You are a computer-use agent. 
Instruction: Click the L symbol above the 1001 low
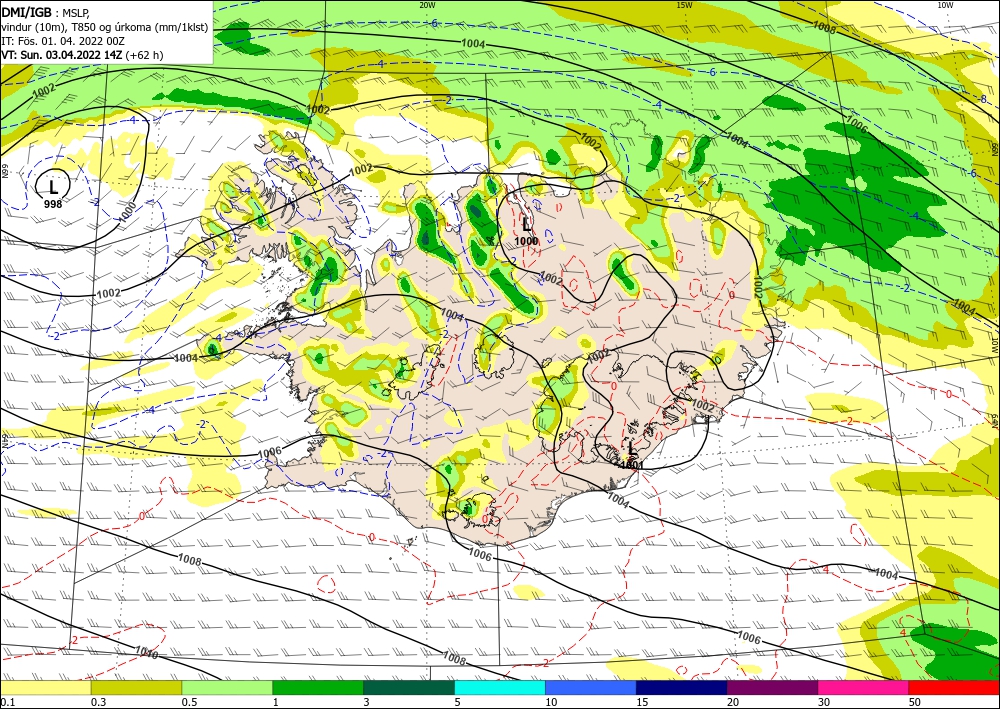click(631, 449)
